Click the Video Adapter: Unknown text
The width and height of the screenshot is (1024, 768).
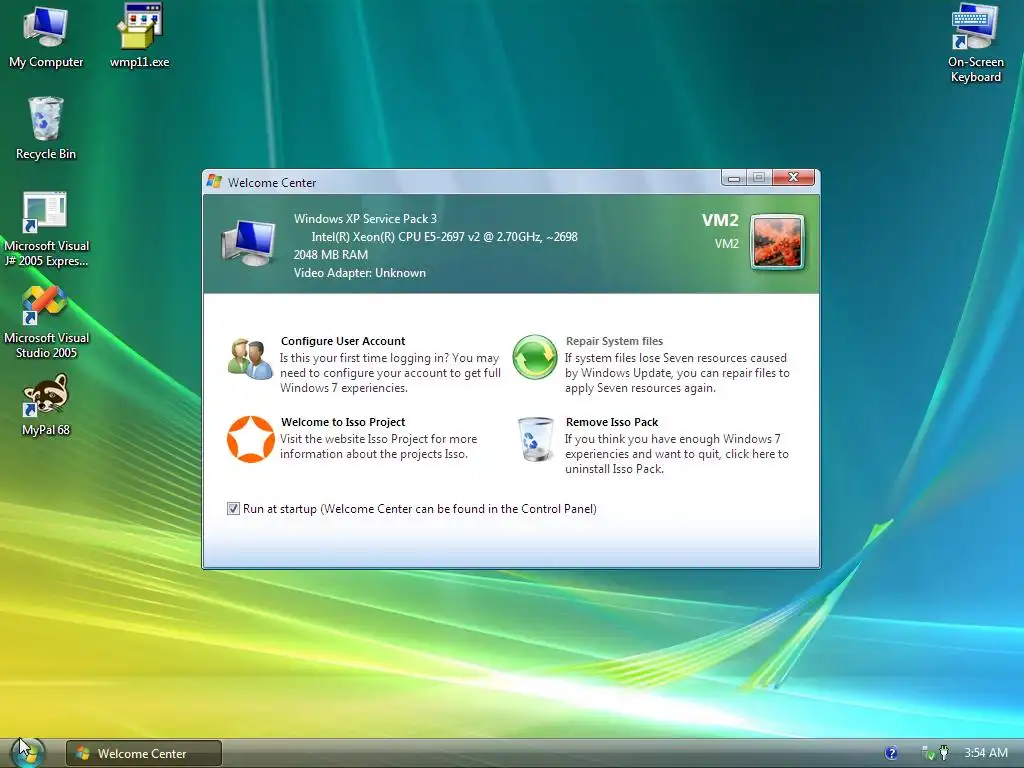(x=360, y=273)
